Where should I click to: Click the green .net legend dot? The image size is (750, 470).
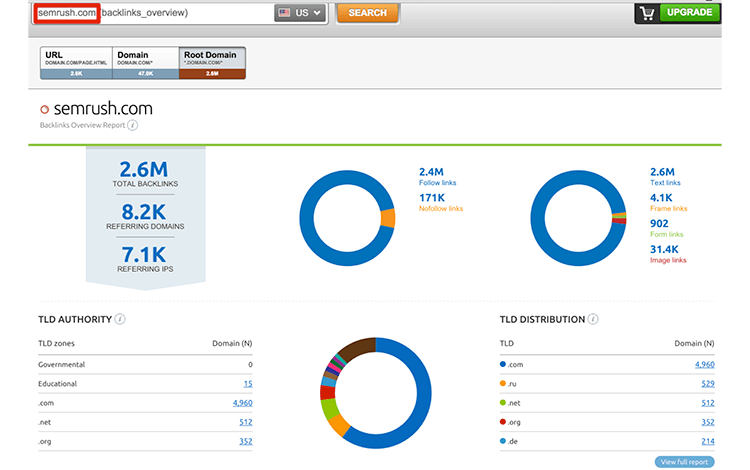coord(503,403)
